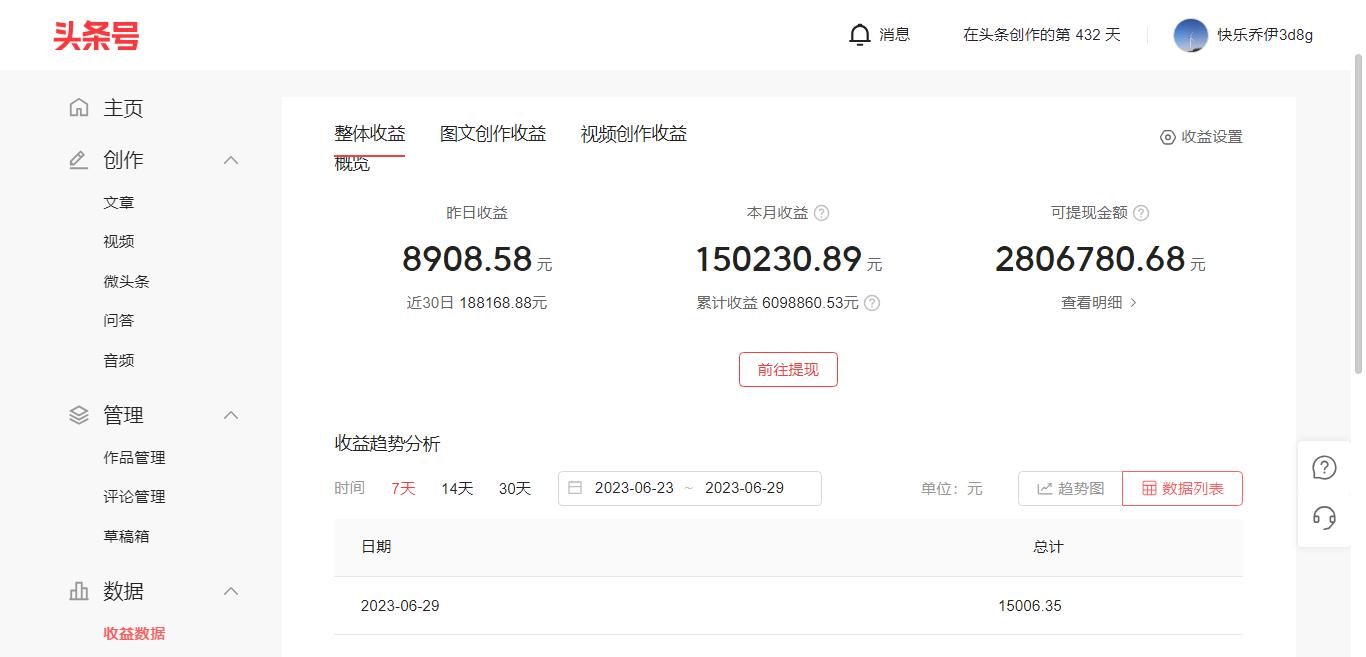Open the 收益设置 settings icon
This screenshot has width=1366, height=657.
1167,136
